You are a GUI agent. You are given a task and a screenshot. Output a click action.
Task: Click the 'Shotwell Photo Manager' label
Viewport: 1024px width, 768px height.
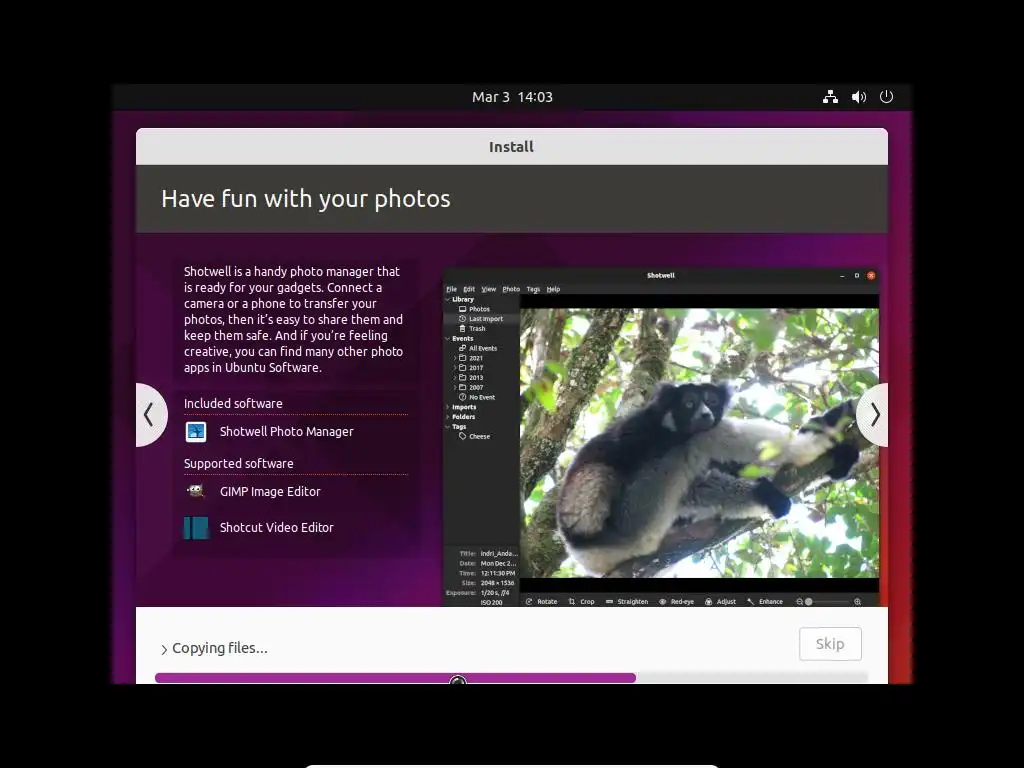click(x=287, y=432)
